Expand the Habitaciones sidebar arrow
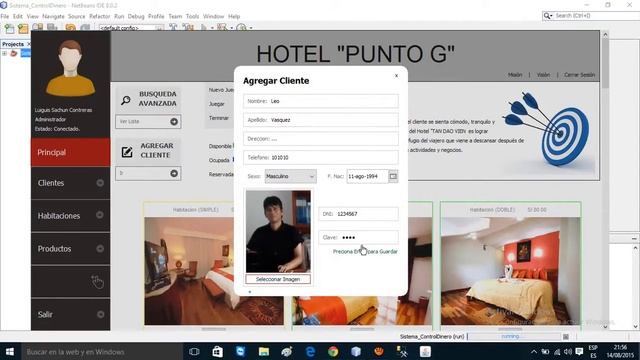 pos(100,215)
